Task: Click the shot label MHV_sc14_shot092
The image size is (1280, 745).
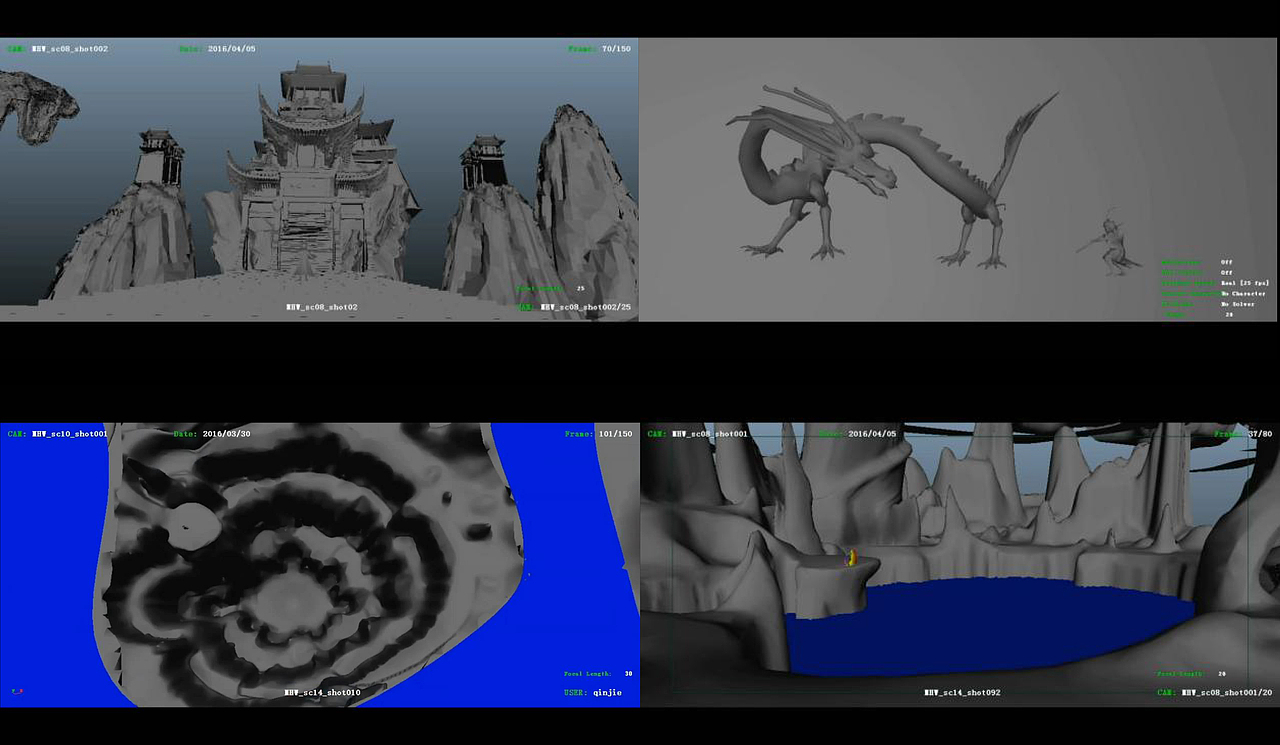Action: pyautogui.click(x=962, y=692)
